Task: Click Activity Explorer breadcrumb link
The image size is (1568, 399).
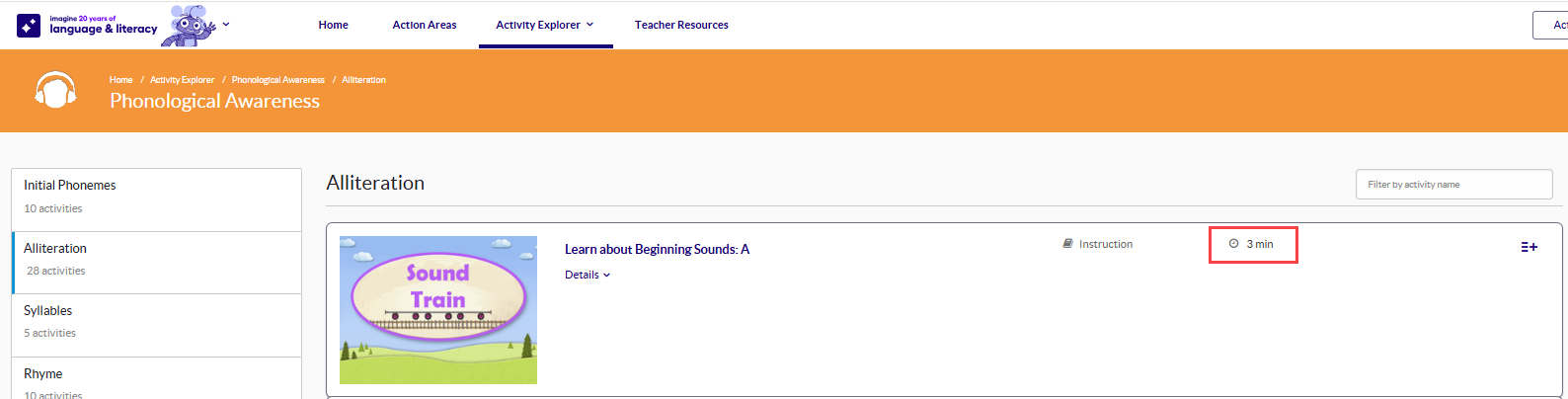Action: coord(182,80)
